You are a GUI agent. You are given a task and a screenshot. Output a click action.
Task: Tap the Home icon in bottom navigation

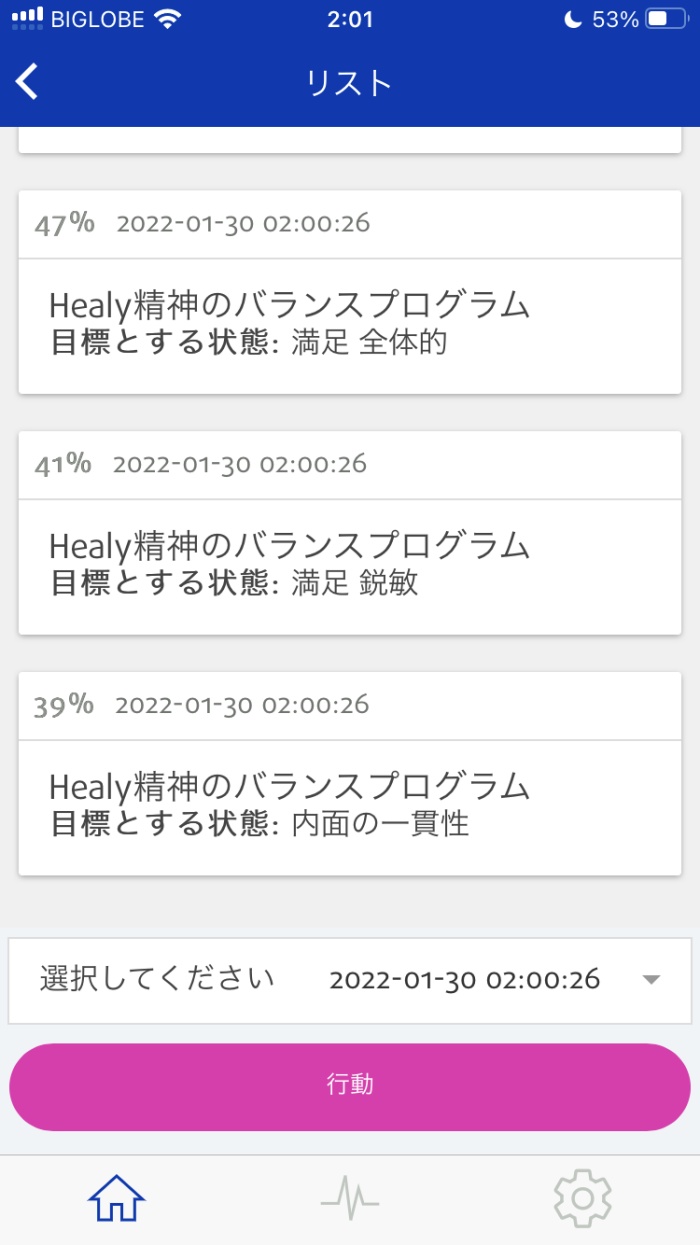(116, 1200)
